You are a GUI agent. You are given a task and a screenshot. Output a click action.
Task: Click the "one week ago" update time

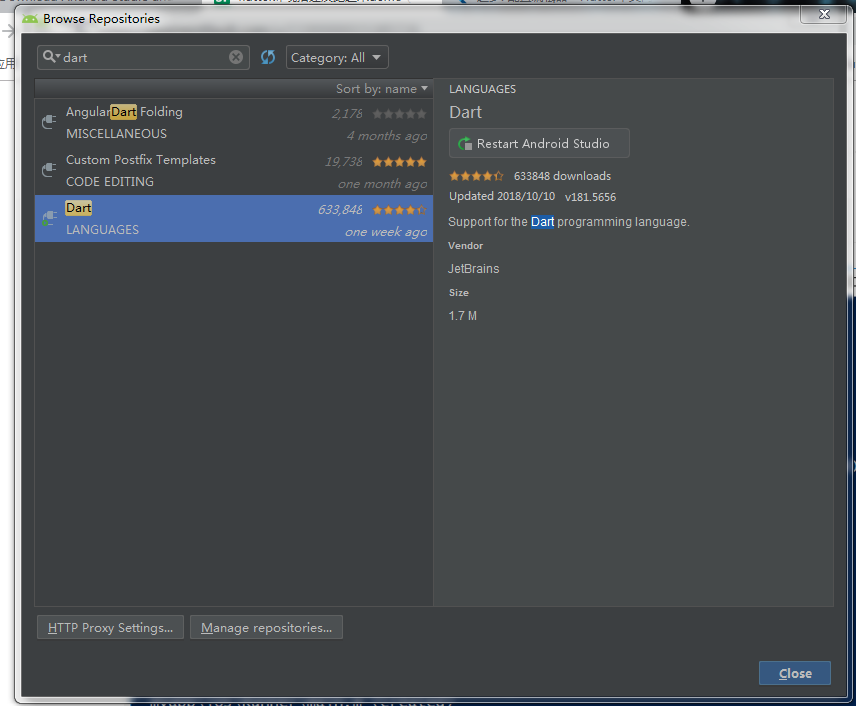386,232
